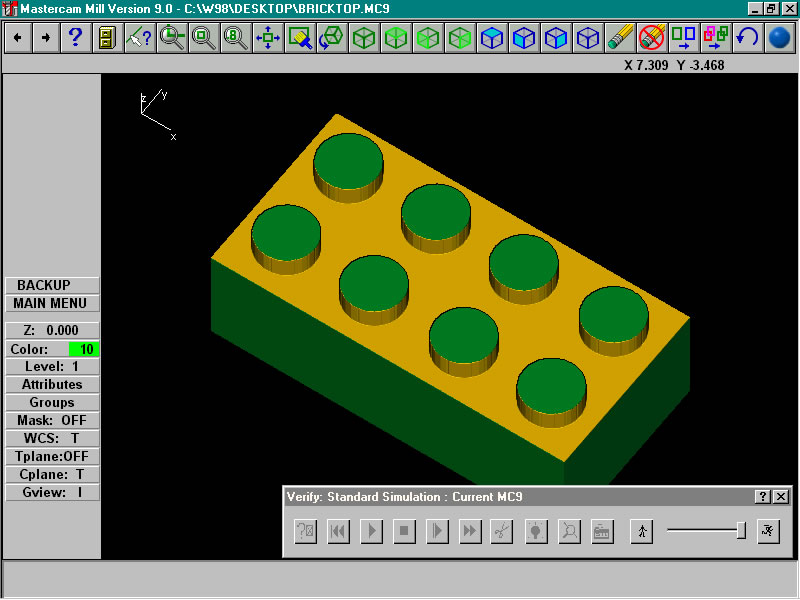This screenshot has height=600, width=800.
Task: Click the running figure fast speed button
Action: [x=768, y=531]
